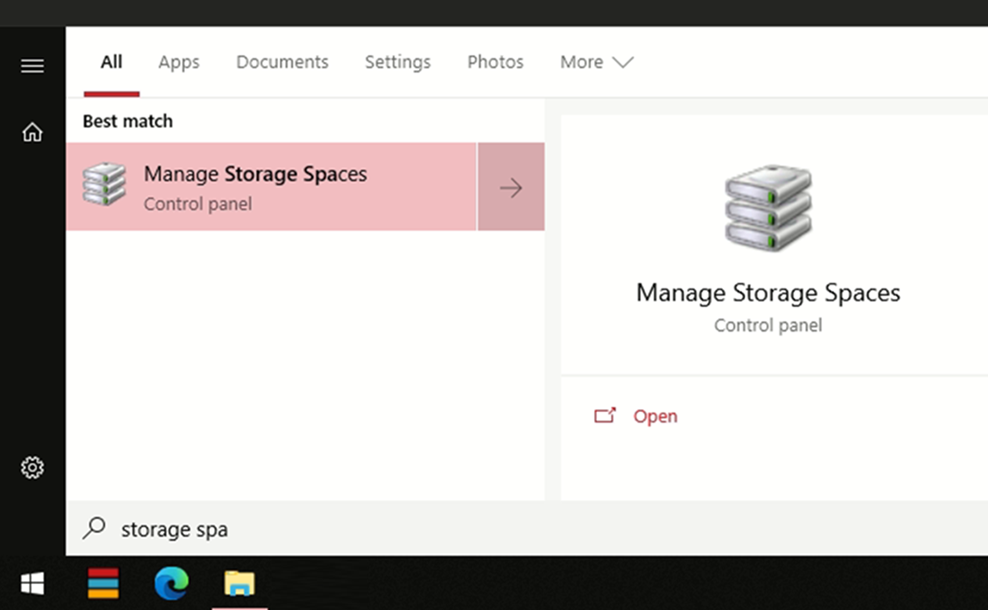Go to the Home icon in sidebar

click(32, 132)
